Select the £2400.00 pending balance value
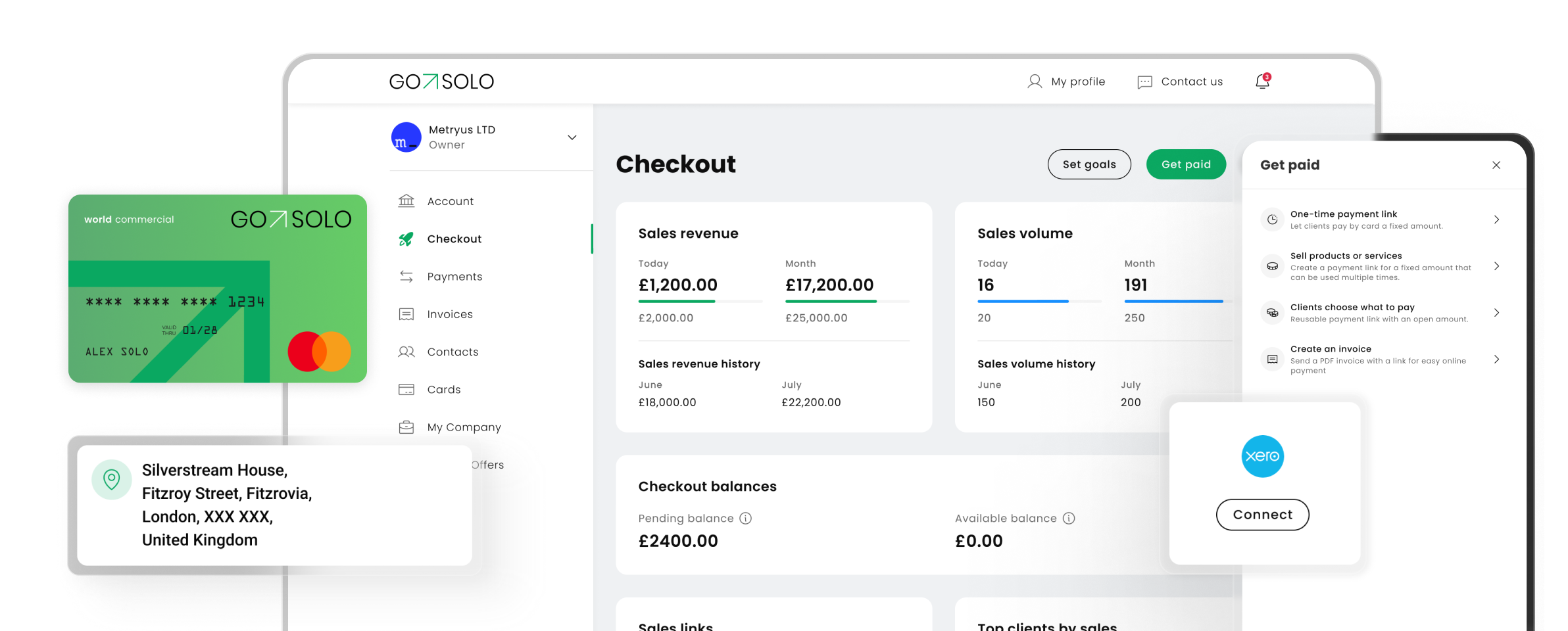Image resolution: width=1568 pixels, height=631 pixels. tap(678, 541)
